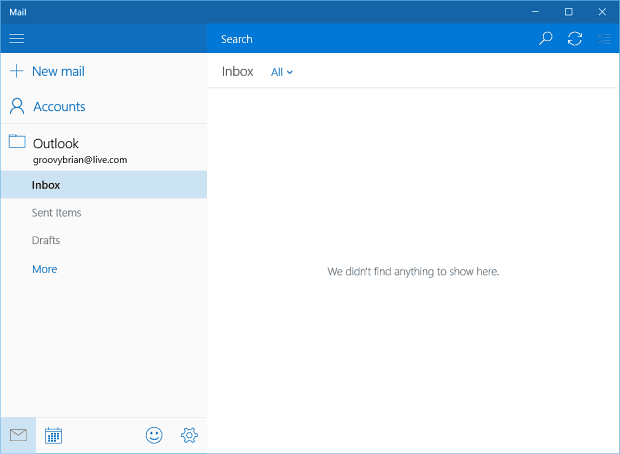
Task: Click into the Search field
Action: (372, 39)
